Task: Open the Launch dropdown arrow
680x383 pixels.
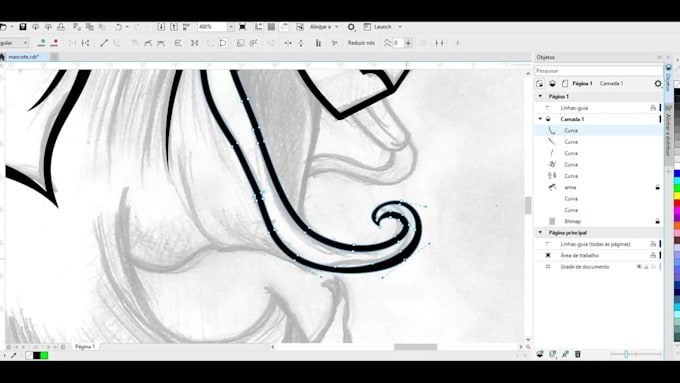Action: coord(400,27)
